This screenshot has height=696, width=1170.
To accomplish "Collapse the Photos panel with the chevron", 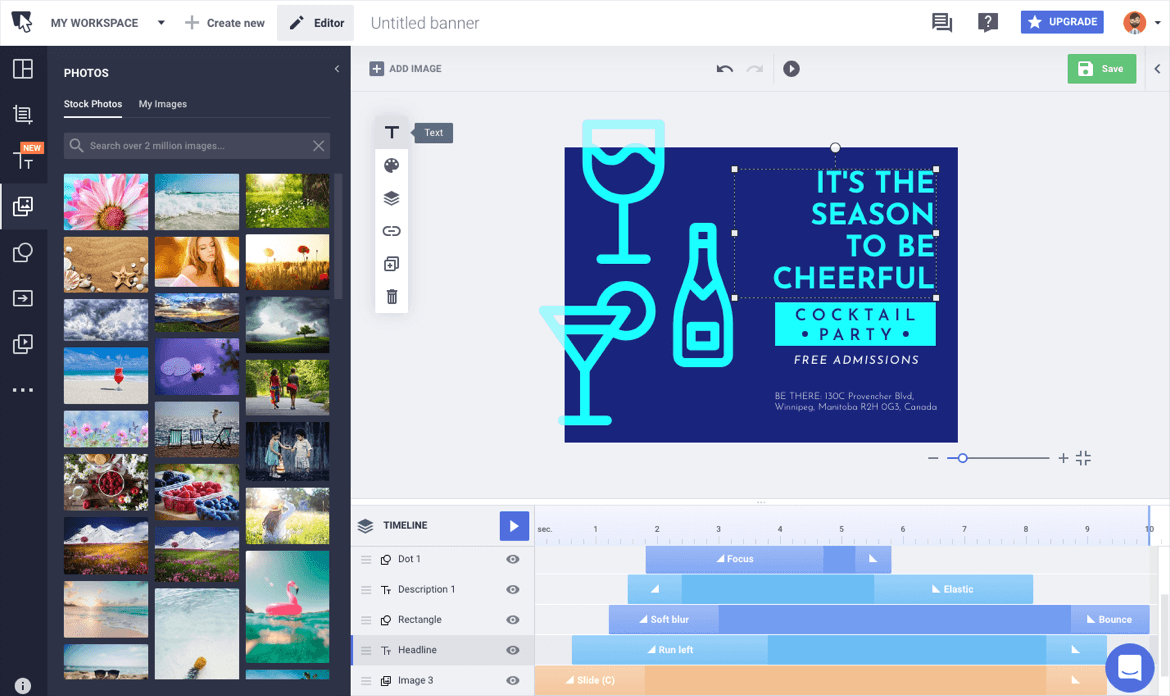I will 337,70.
